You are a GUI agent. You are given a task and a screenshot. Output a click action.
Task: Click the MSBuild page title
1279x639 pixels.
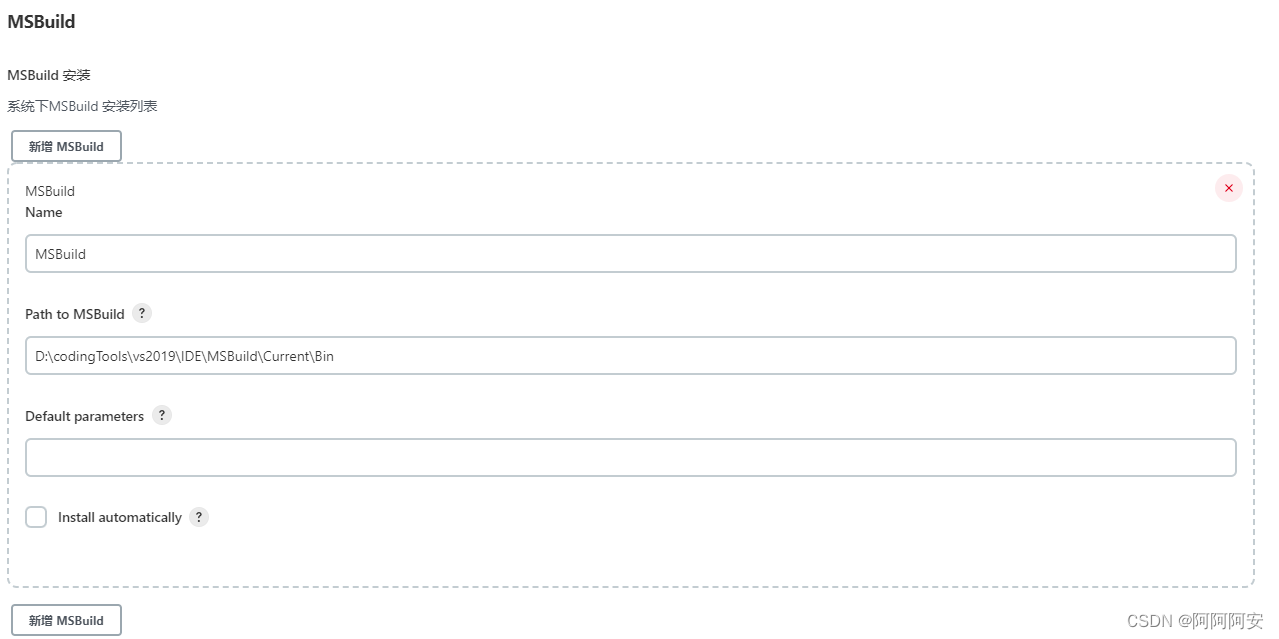[x=41, y=21]
